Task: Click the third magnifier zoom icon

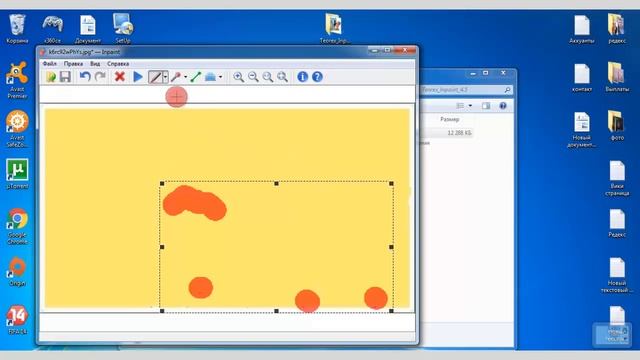Action: pyautogui.click(x=268, y=77)
